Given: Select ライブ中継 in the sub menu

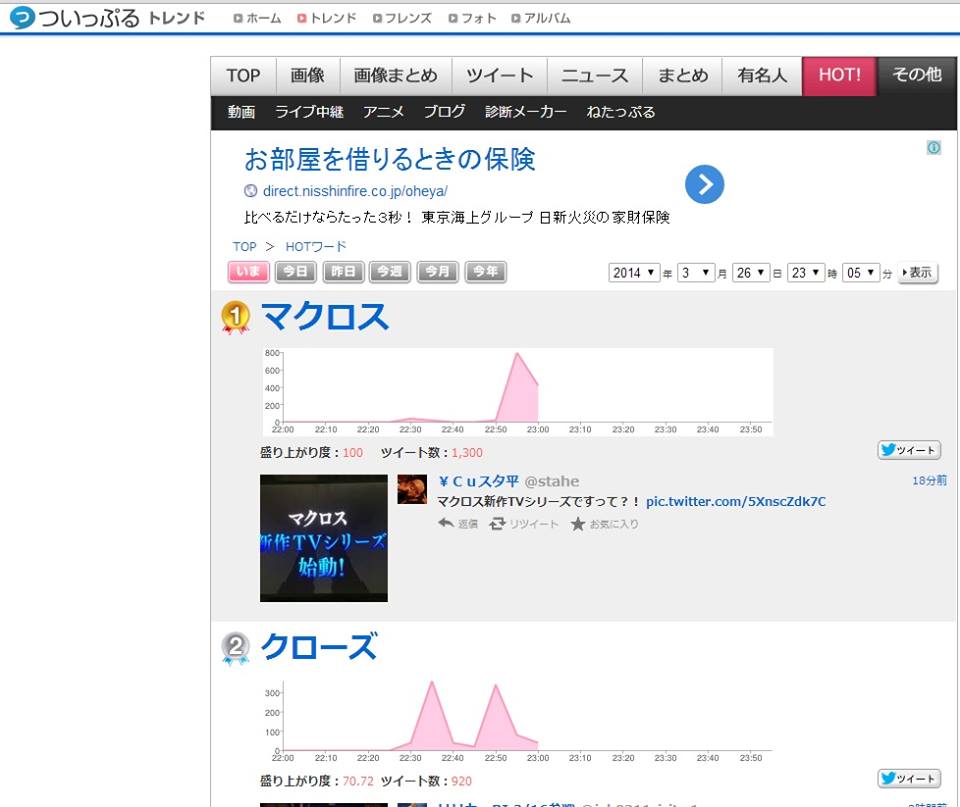Looking at the screenshot, I should 309,112.
